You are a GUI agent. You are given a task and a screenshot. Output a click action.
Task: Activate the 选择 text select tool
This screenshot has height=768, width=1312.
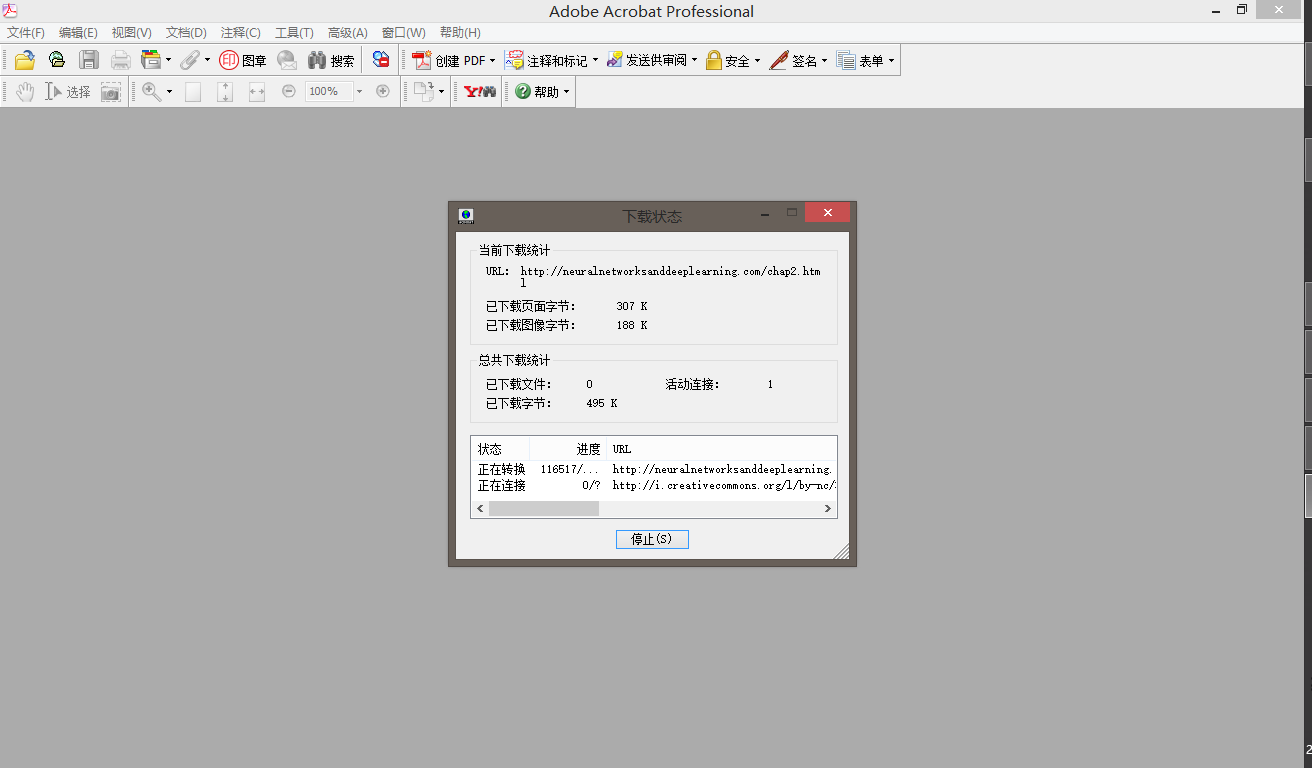click(68, 91)
